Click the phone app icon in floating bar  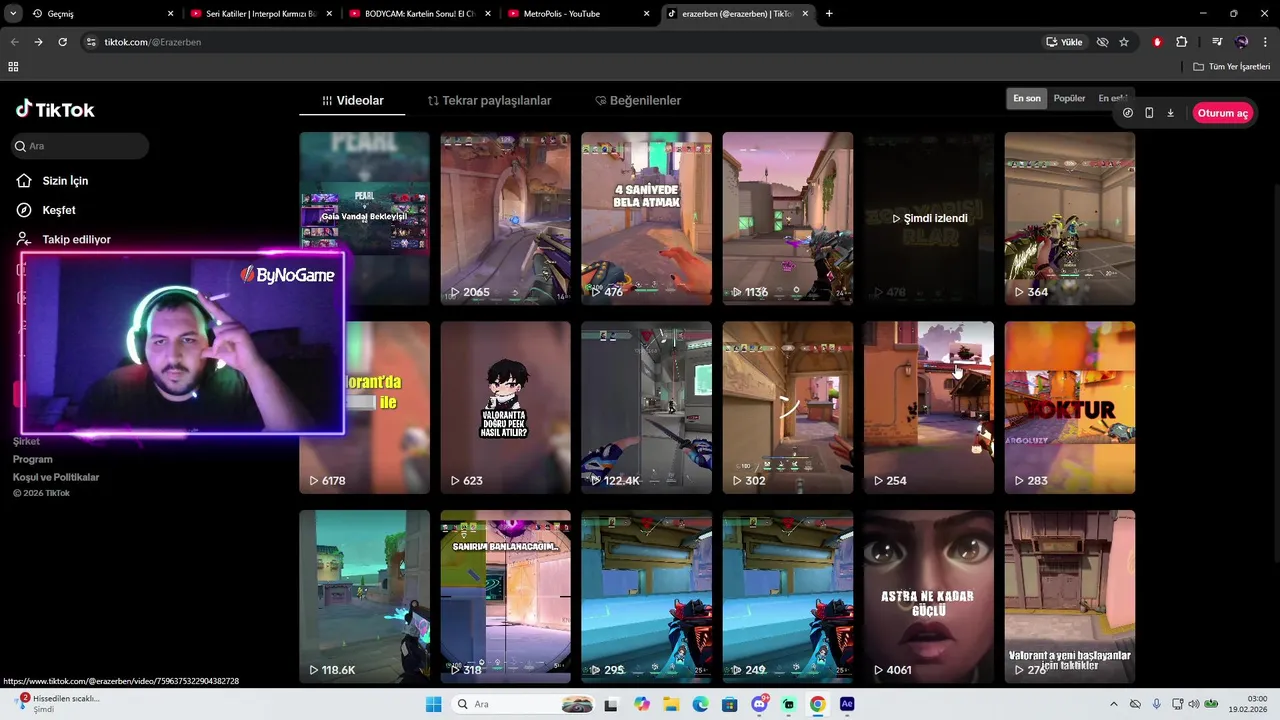[1149, 113]
